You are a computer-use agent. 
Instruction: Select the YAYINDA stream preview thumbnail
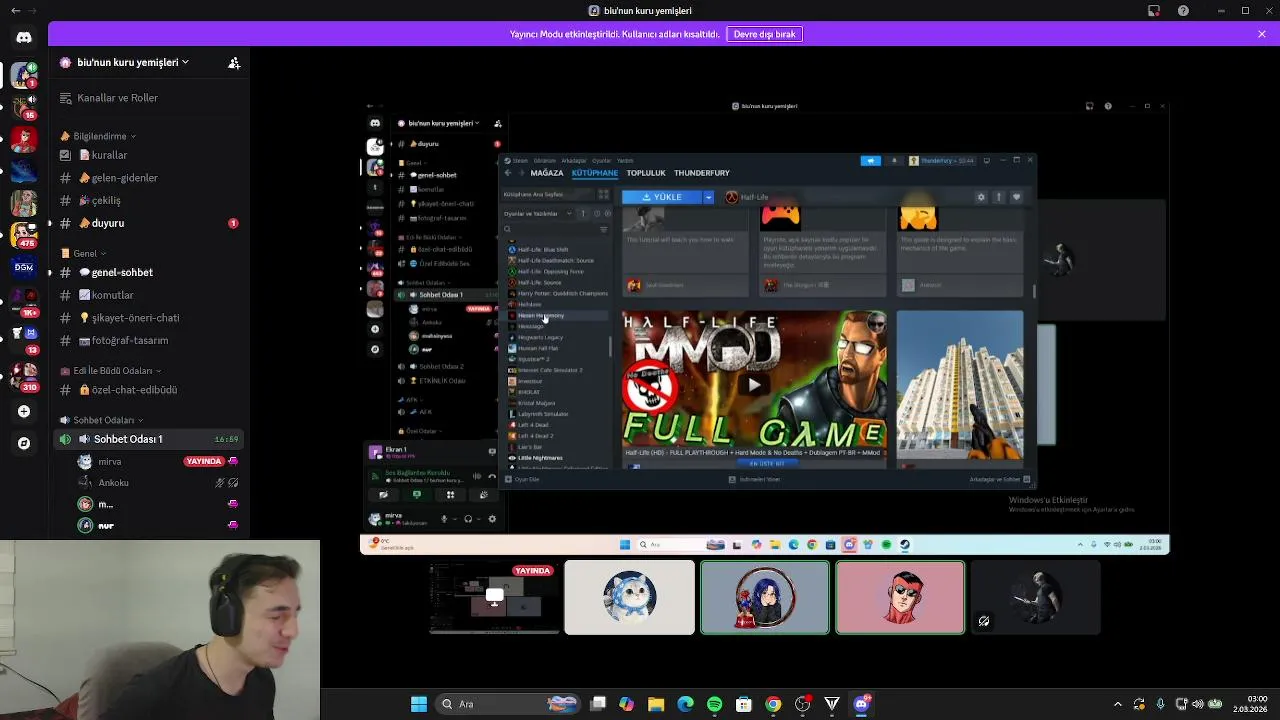click(494, 597)
